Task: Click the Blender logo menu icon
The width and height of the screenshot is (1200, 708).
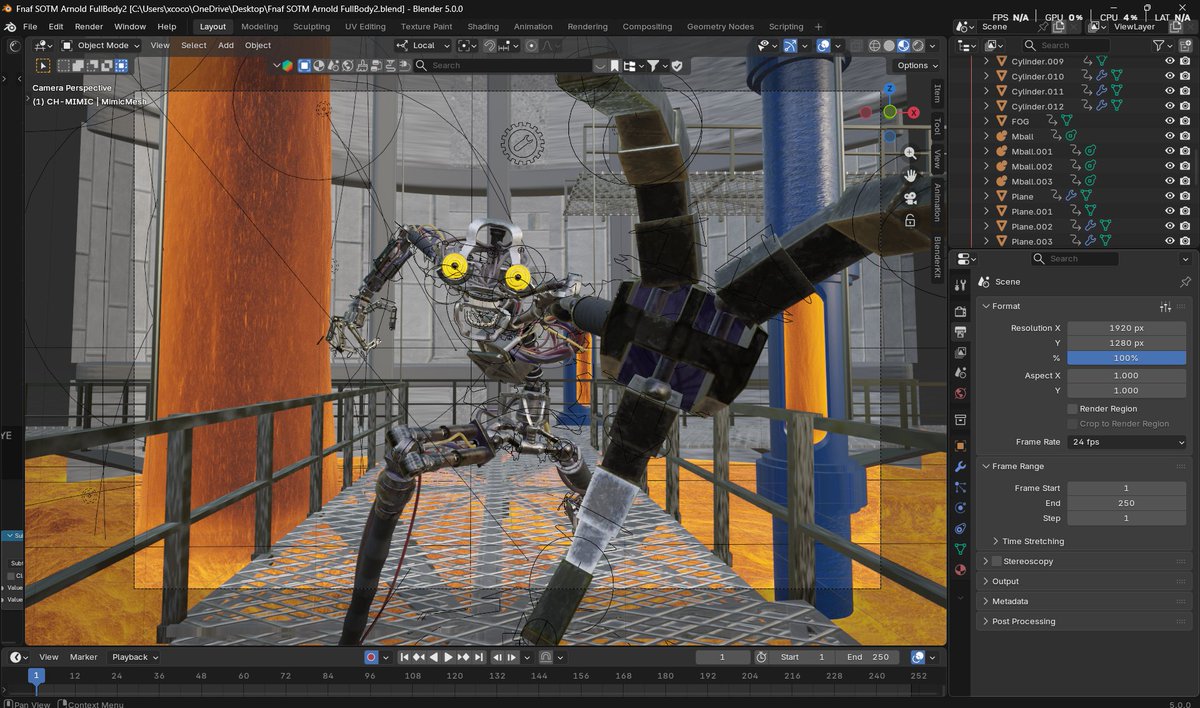Action: 9,26
